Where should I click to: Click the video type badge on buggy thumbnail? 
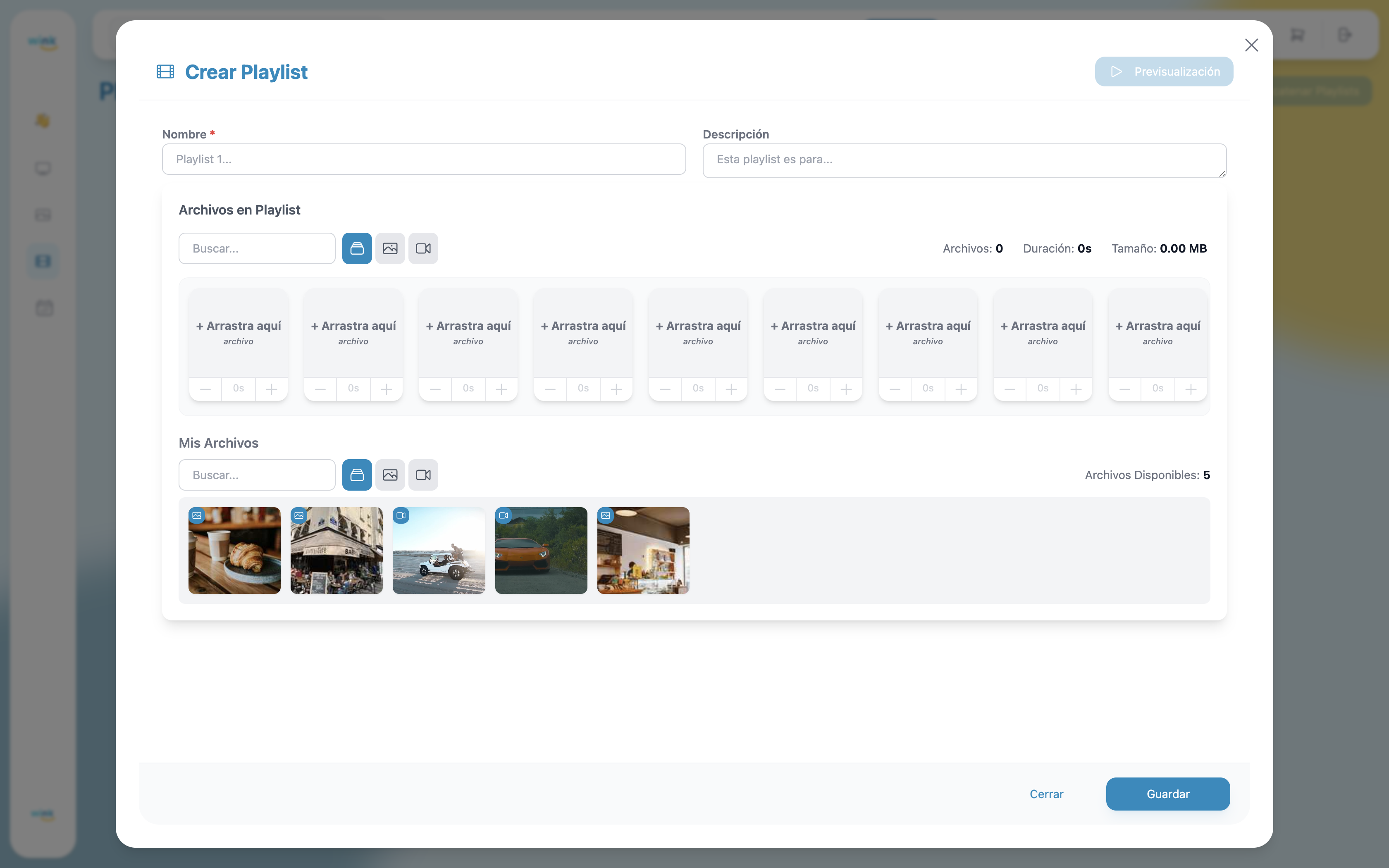pos(401,515)
